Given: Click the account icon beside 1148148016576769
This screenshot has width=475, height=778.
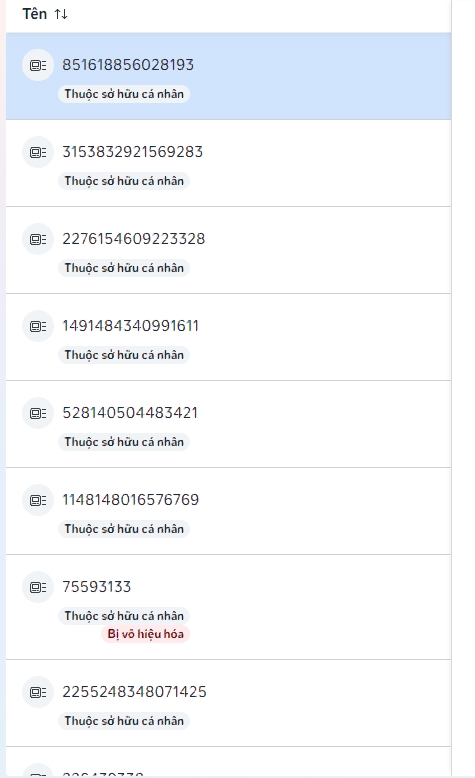Looking at the screenshot, I should pos(38,500).
